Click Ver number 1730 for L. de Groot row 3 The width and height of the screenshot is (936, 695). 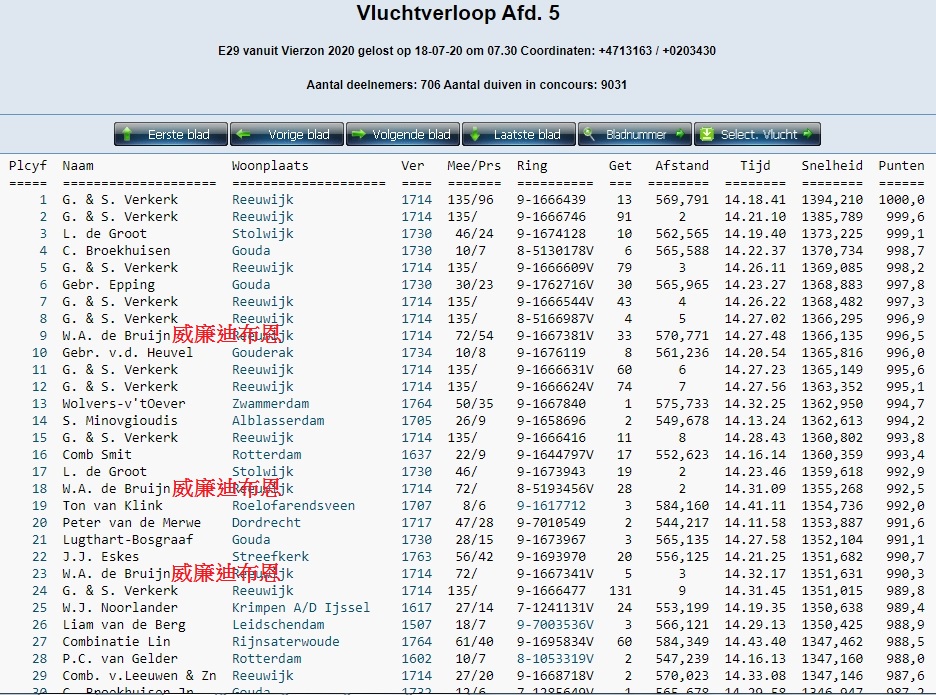click(x=417, y=233)
